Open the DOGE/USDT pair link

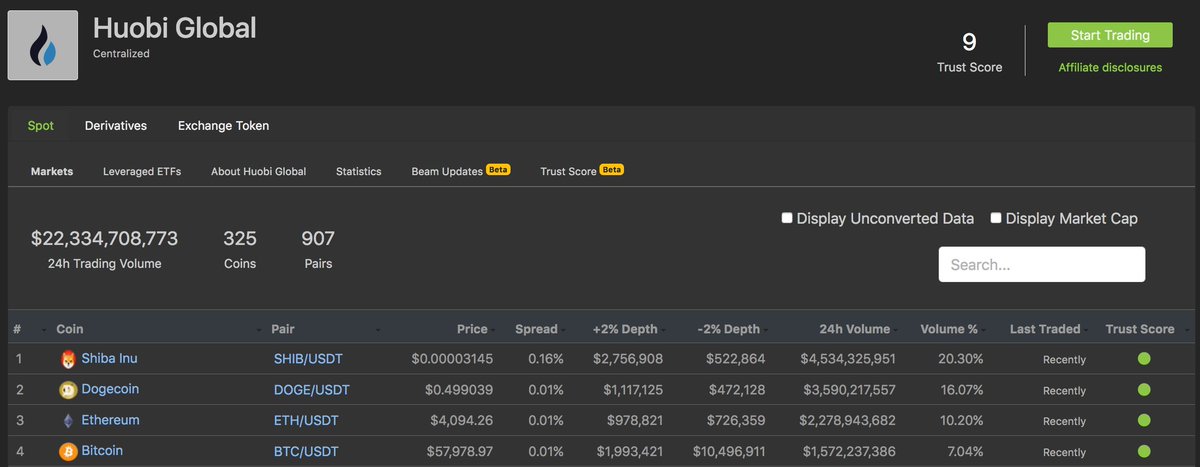tap(311, 390)
